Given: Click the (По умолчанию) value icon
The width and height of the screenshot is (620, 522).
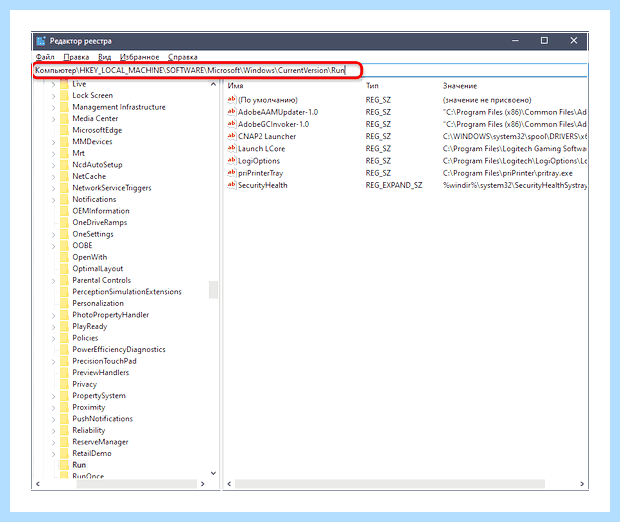Looking at the screenshot, I should [x=232, y=100].
